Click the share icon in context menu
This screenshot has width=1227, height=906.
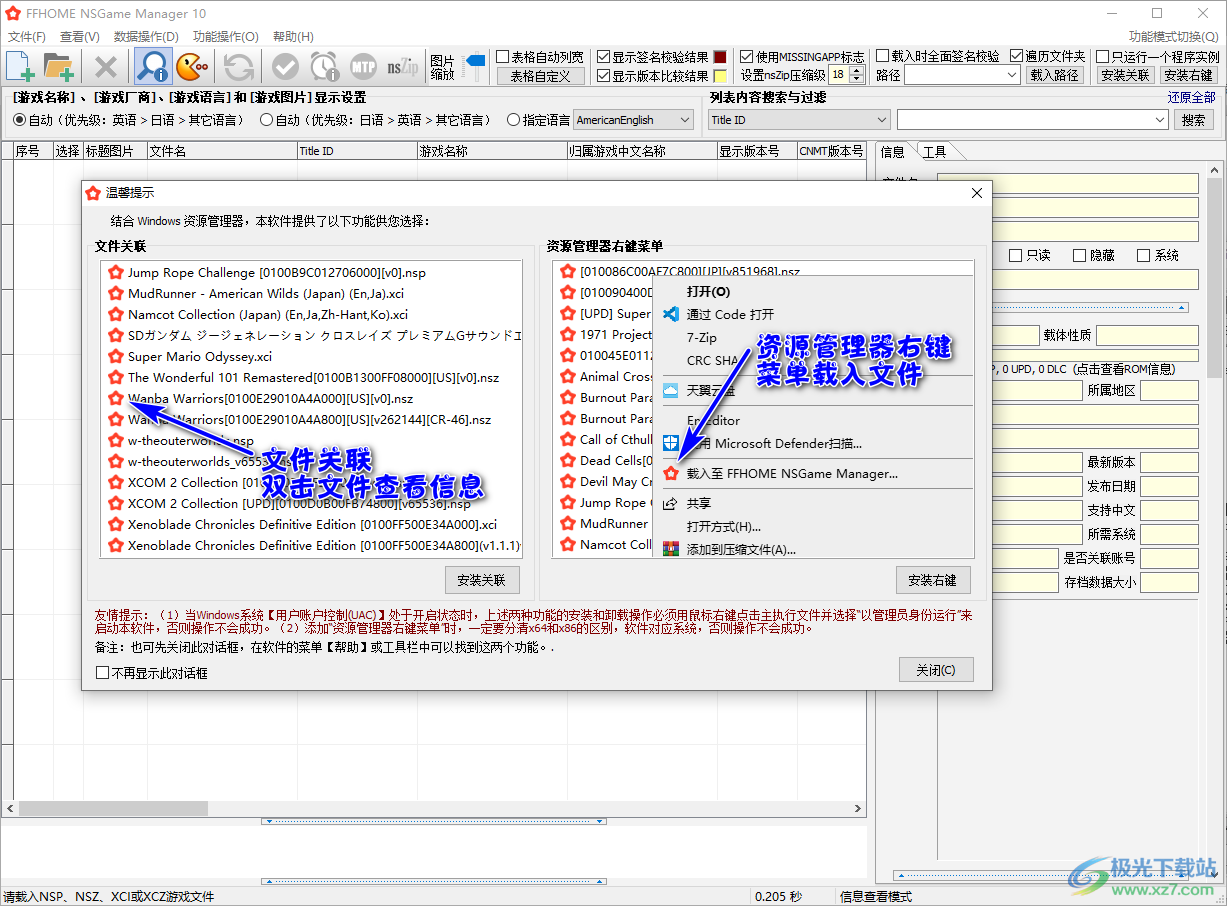click(671, 503)
